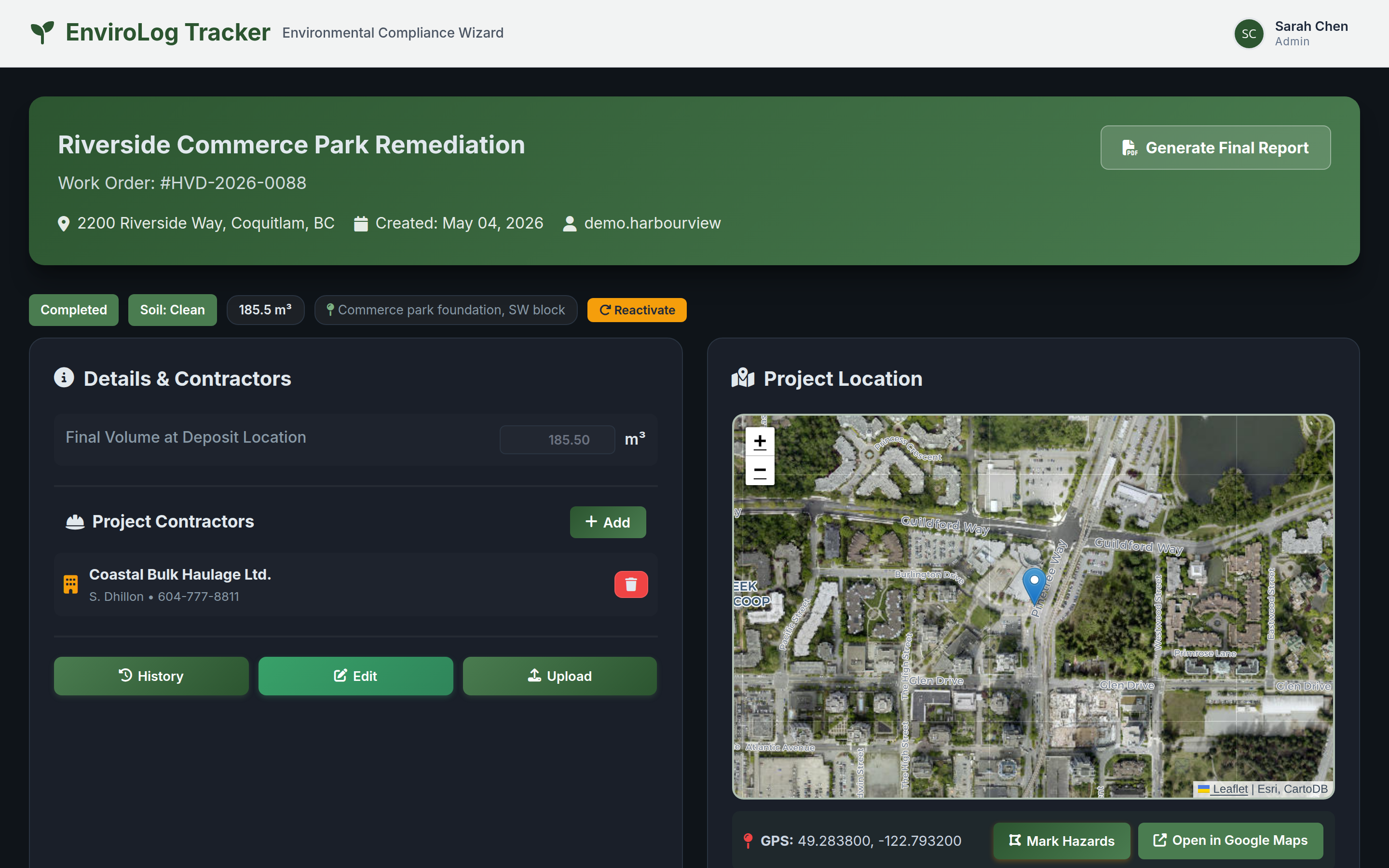This screenshot has width=1389, height=868.
Task: Click the Project Contractors heading
Action: pos(173,521)
